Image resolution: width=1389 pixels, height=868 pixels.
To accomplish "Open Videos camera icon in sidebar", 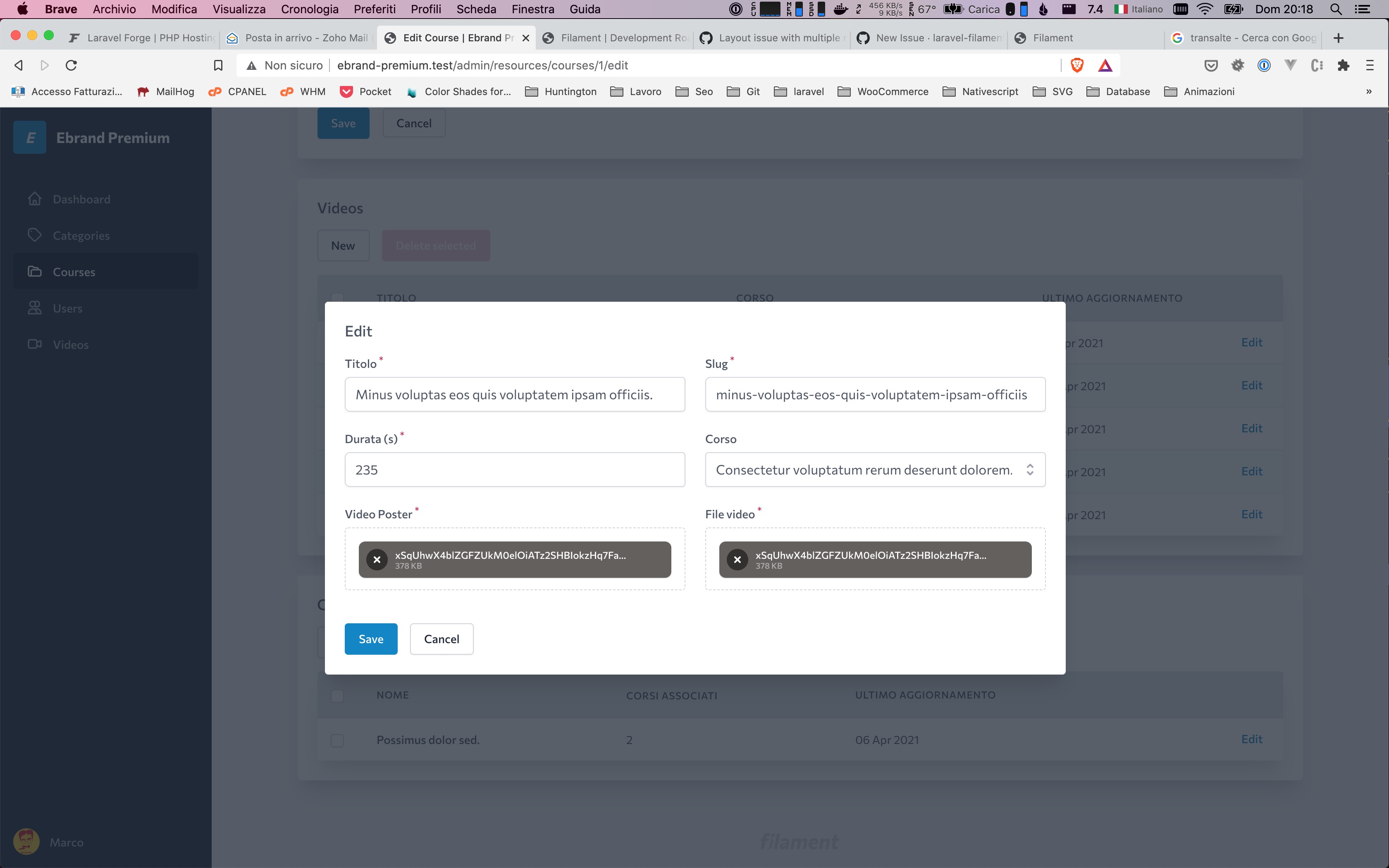I will pyautogui.click(x=35, y=344).
